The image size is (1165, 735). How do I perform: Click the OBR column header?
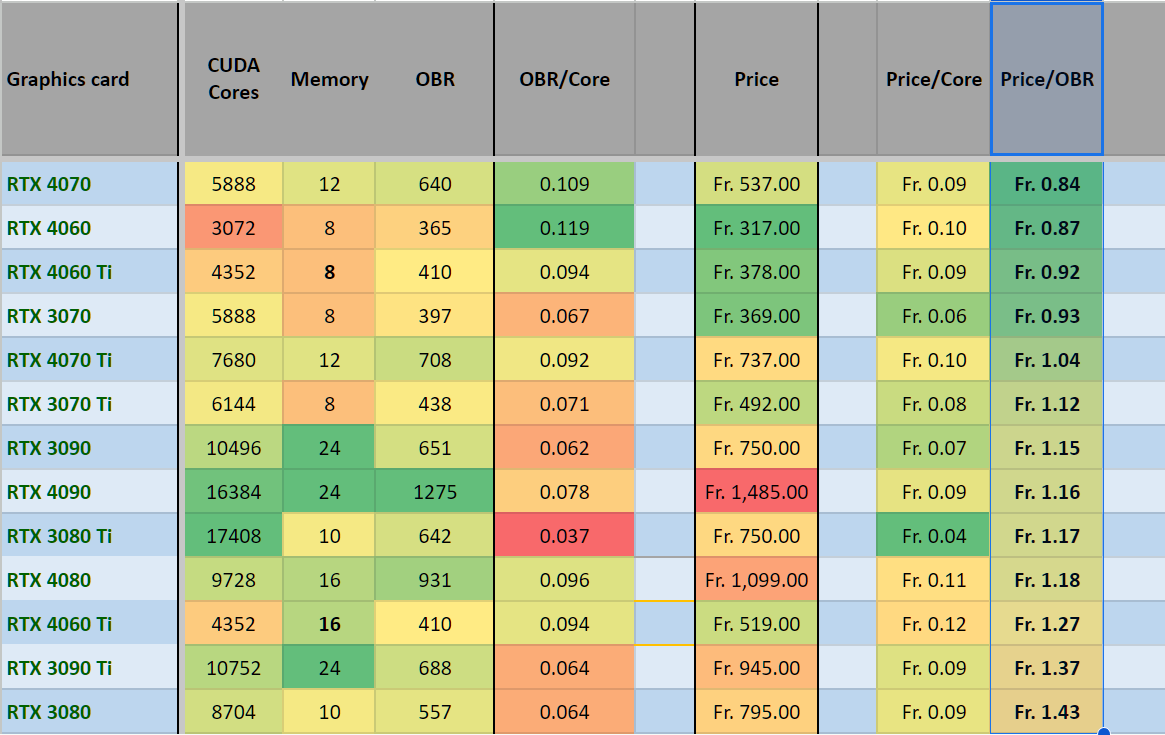coord(435,80)
